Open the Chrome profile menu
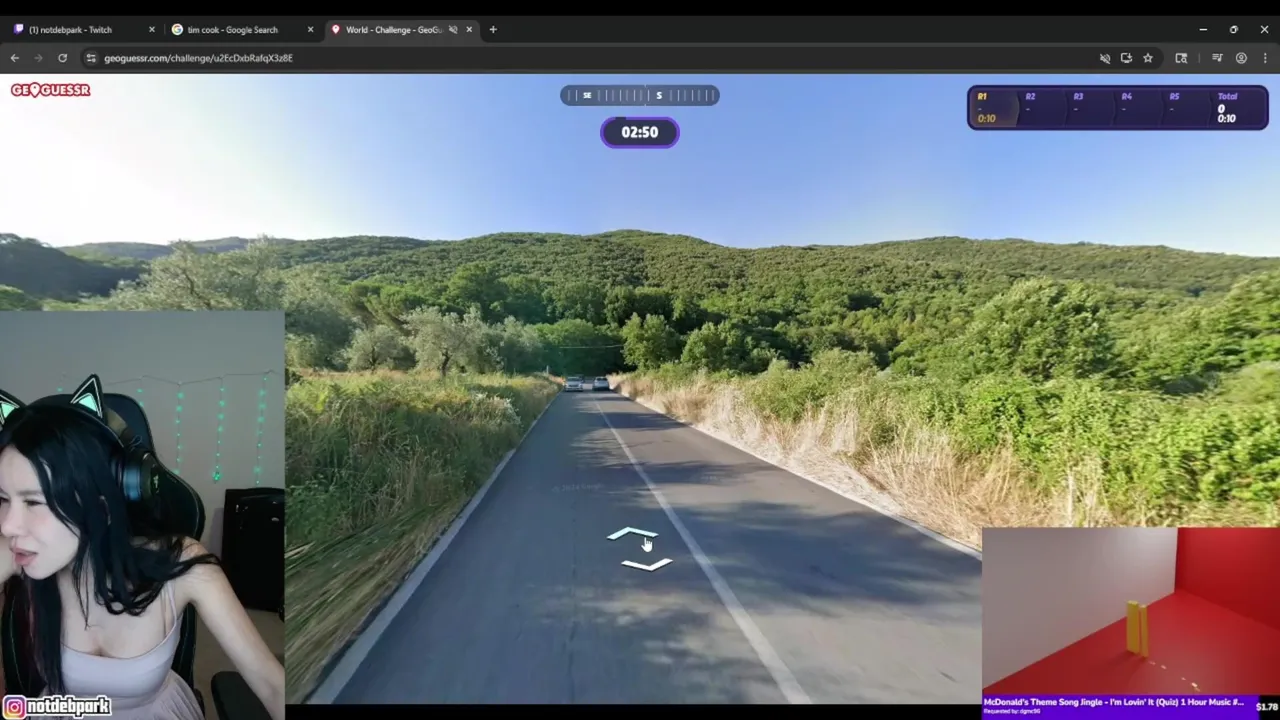 tap(1241, 58)
